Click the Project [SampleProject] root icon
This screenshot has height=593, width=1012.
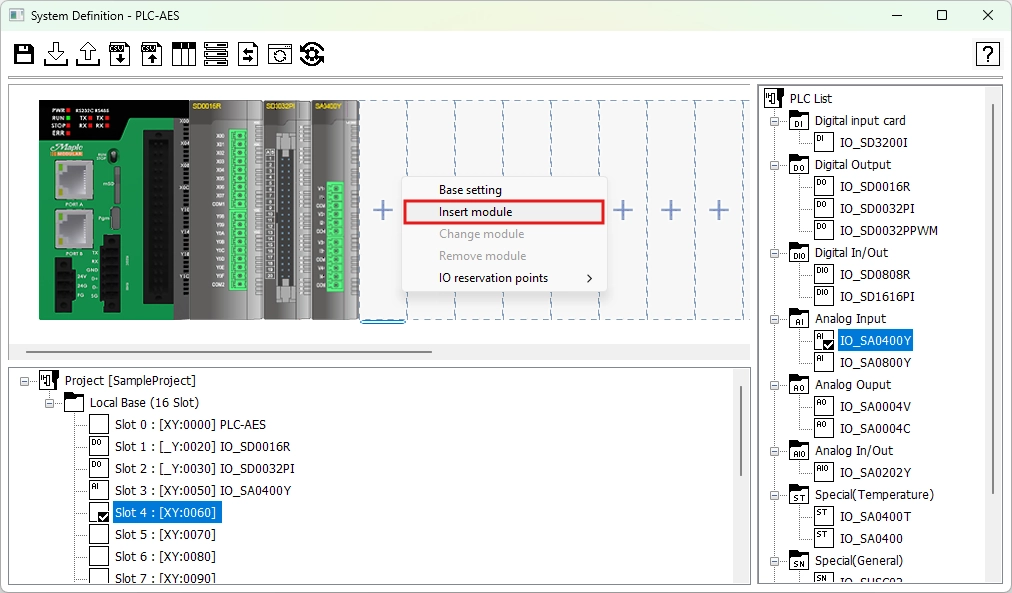pos(49,381)
